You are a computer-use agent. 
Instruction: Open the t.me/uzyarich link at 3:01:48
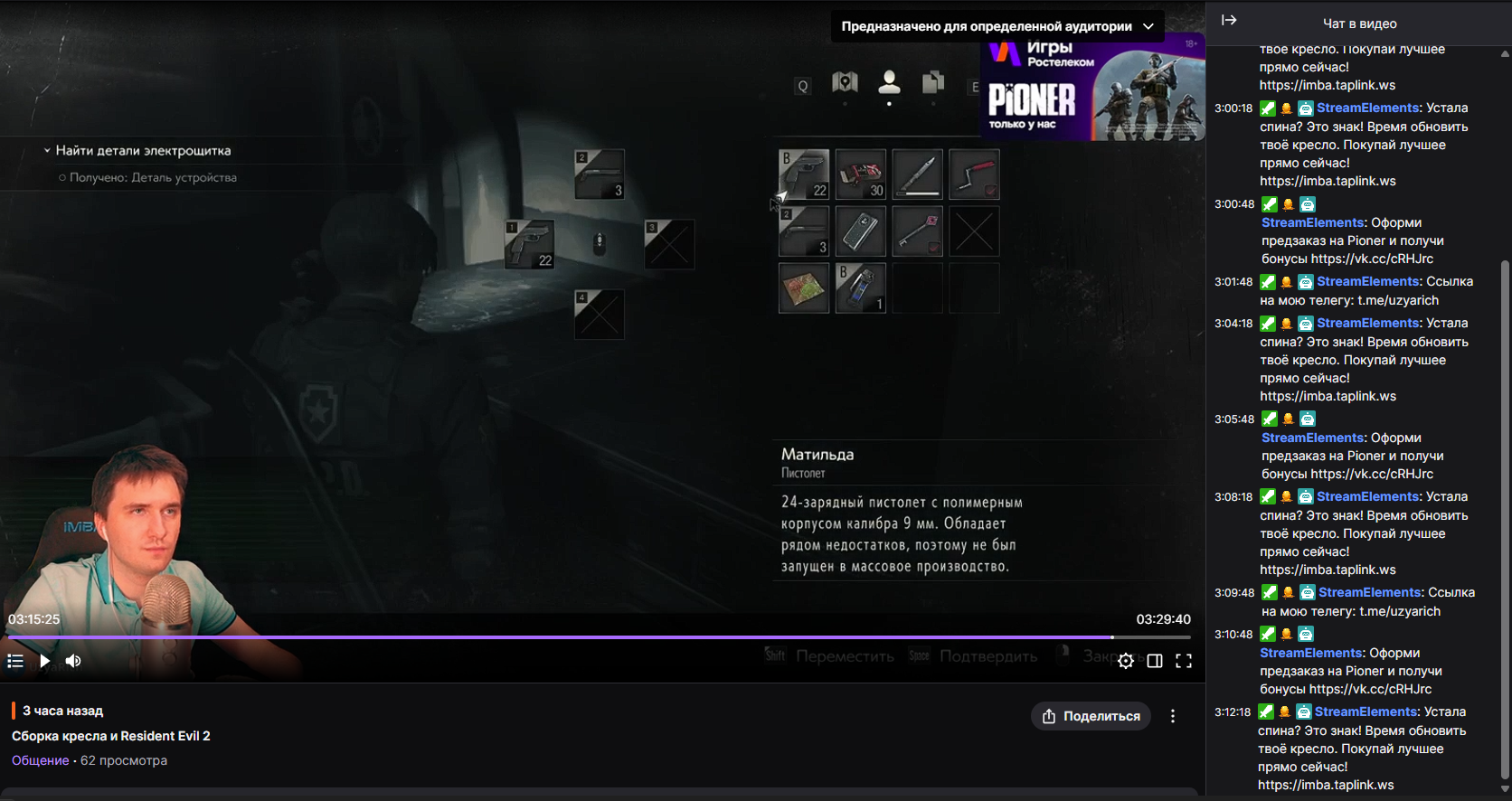pos(1398,300)
